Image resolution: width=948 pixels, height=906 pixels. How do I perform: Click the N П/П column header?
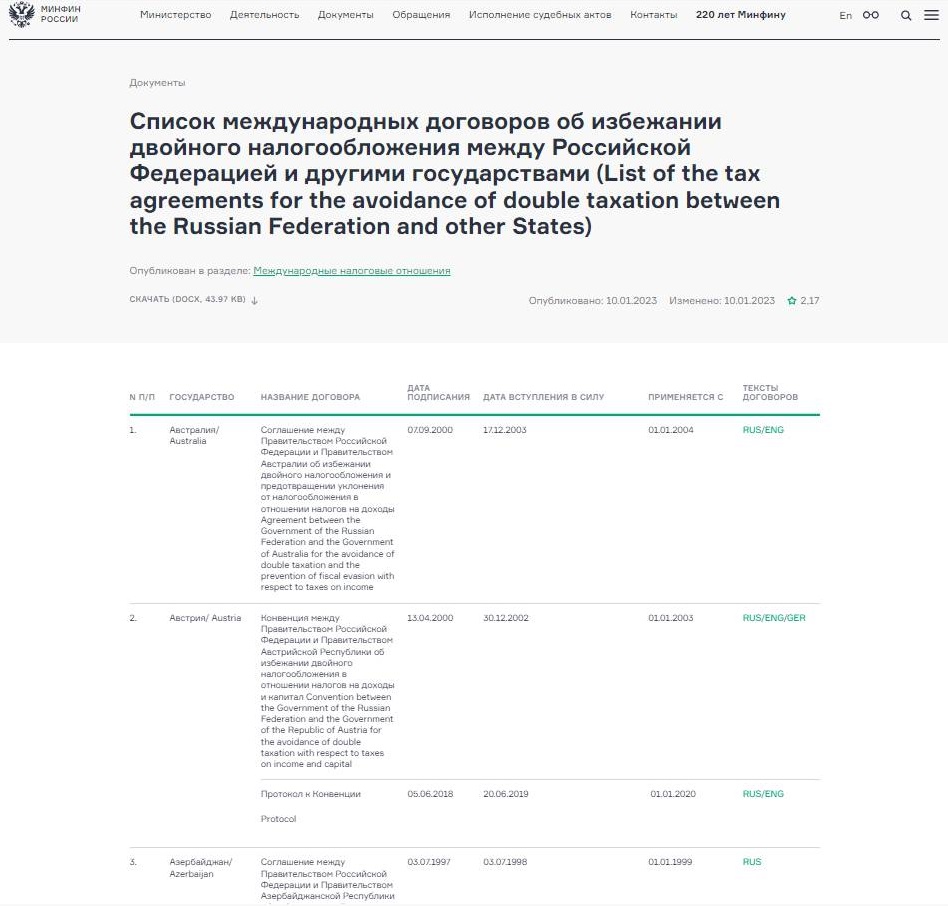click(142, 397)
